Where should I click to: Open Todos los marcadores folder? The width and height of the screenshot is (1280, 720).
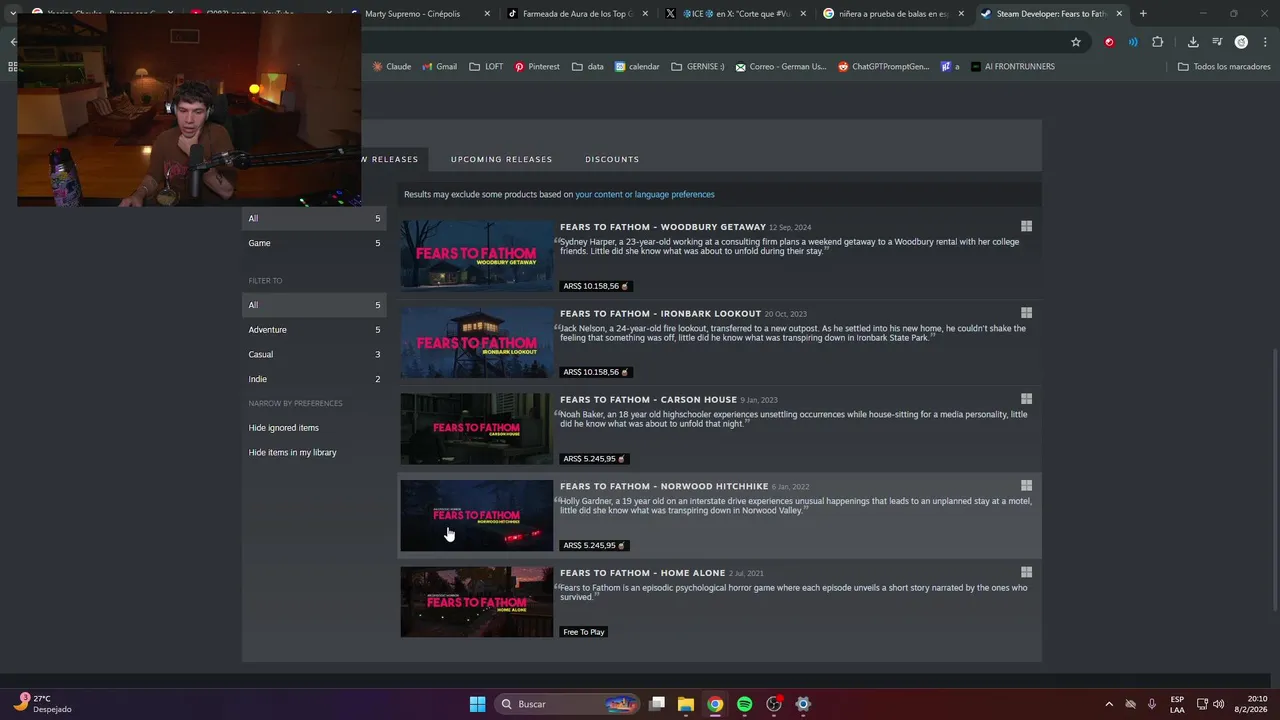[x=1224, y=67]
